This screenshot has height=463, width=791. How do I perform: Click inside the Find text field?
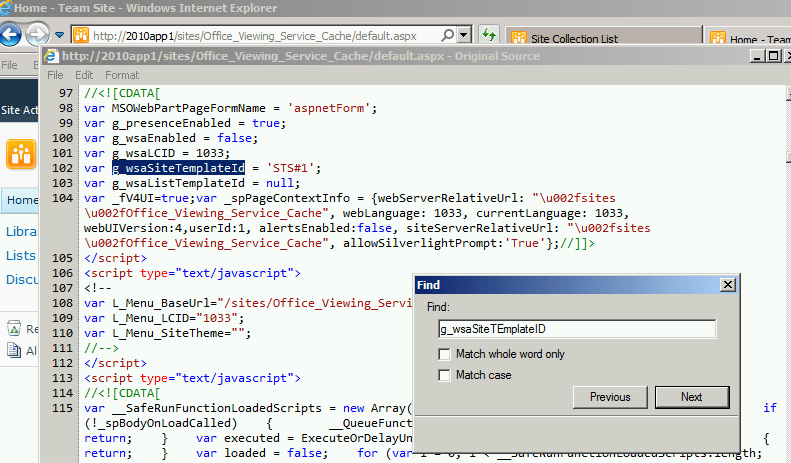click(x=577, y=329)
